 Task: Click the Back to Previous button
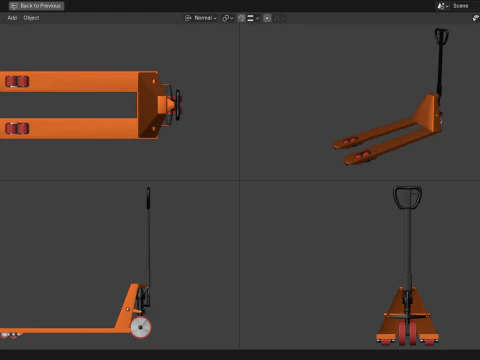(x=36, y=6)
